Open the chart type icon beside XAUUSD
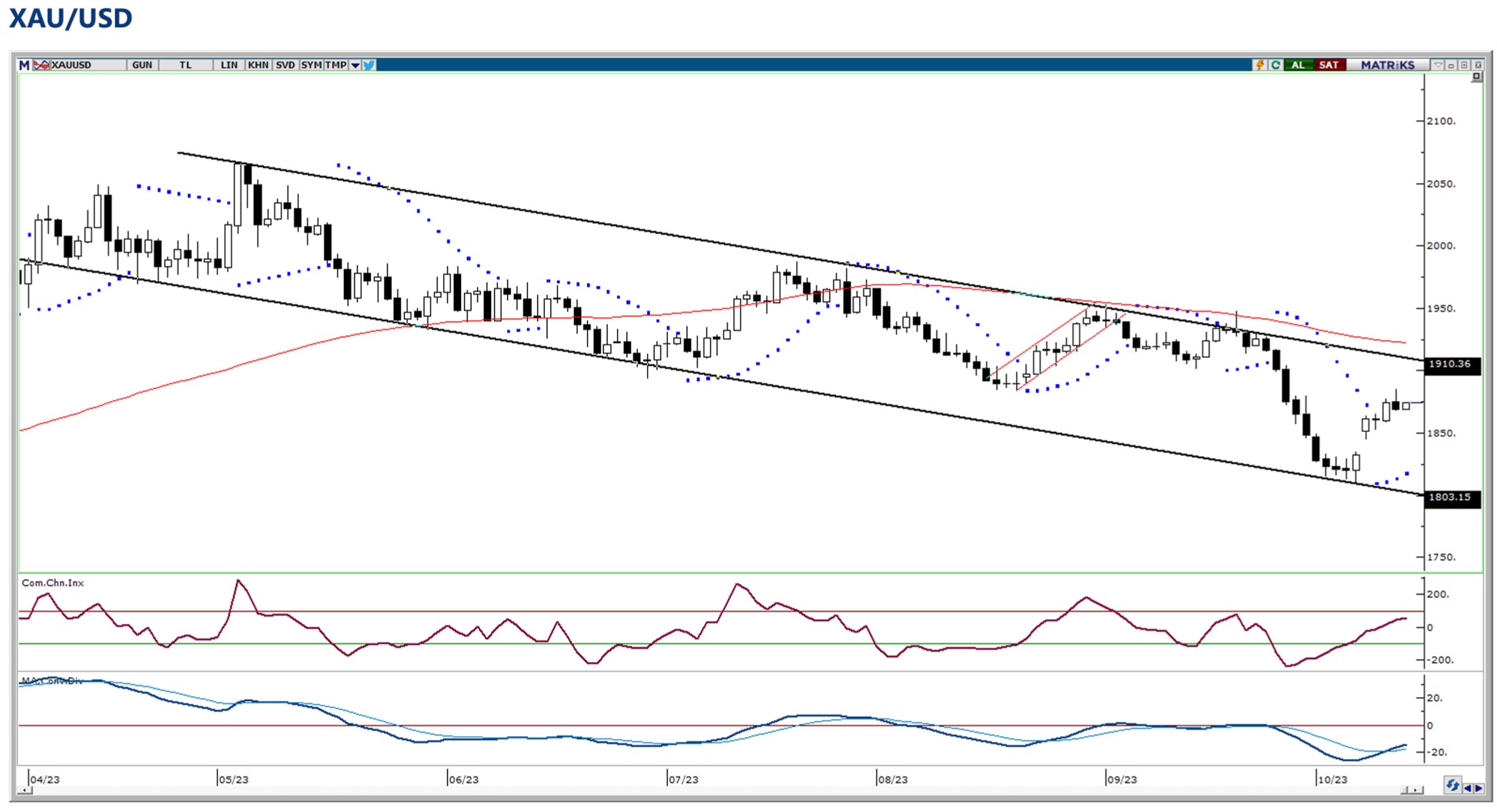The height and width of the screenshot is (812, 1497). point(41,65)
